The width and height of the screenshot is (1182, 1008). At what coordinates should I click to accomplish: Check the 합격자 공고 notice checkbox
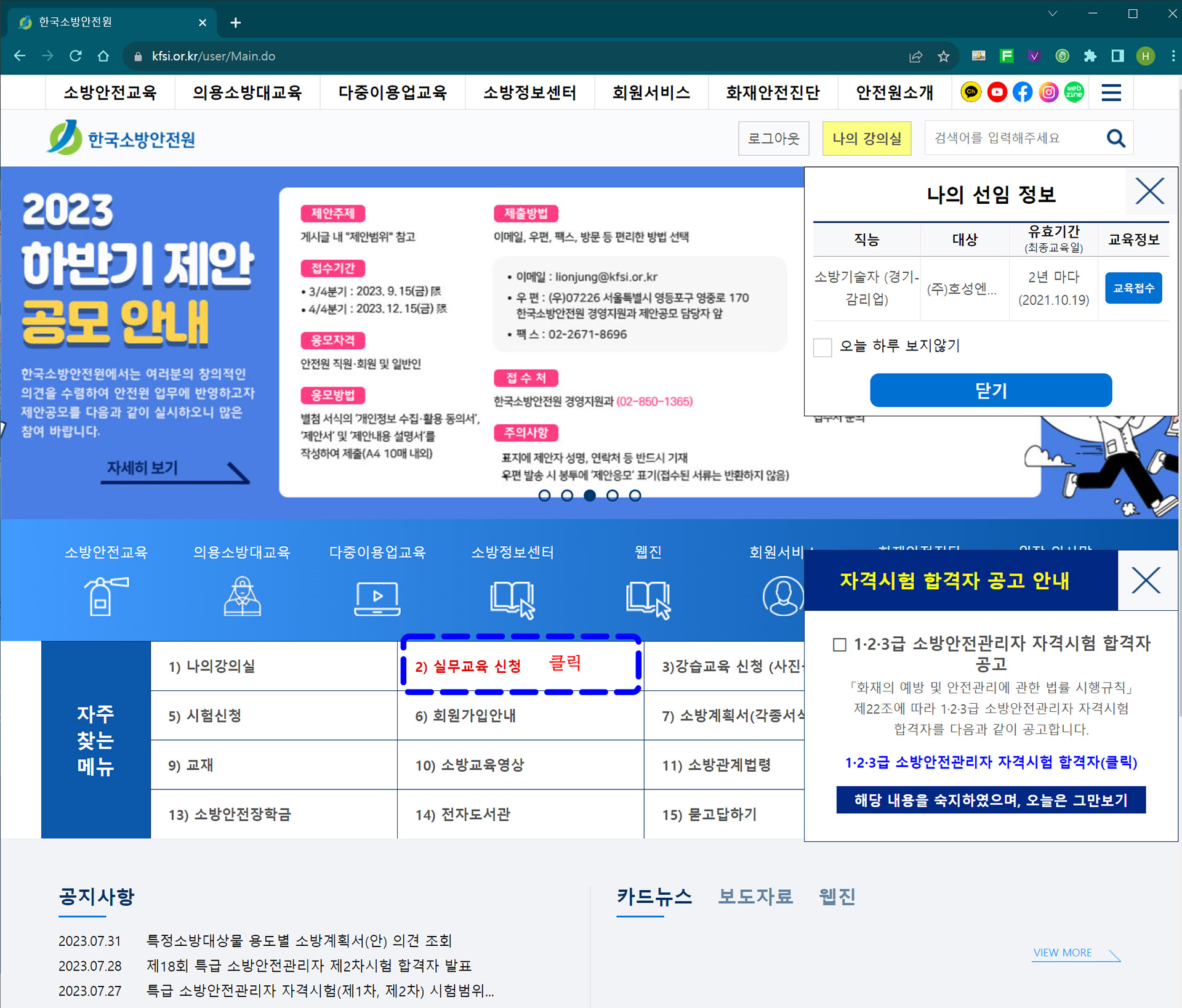[839, 645]
